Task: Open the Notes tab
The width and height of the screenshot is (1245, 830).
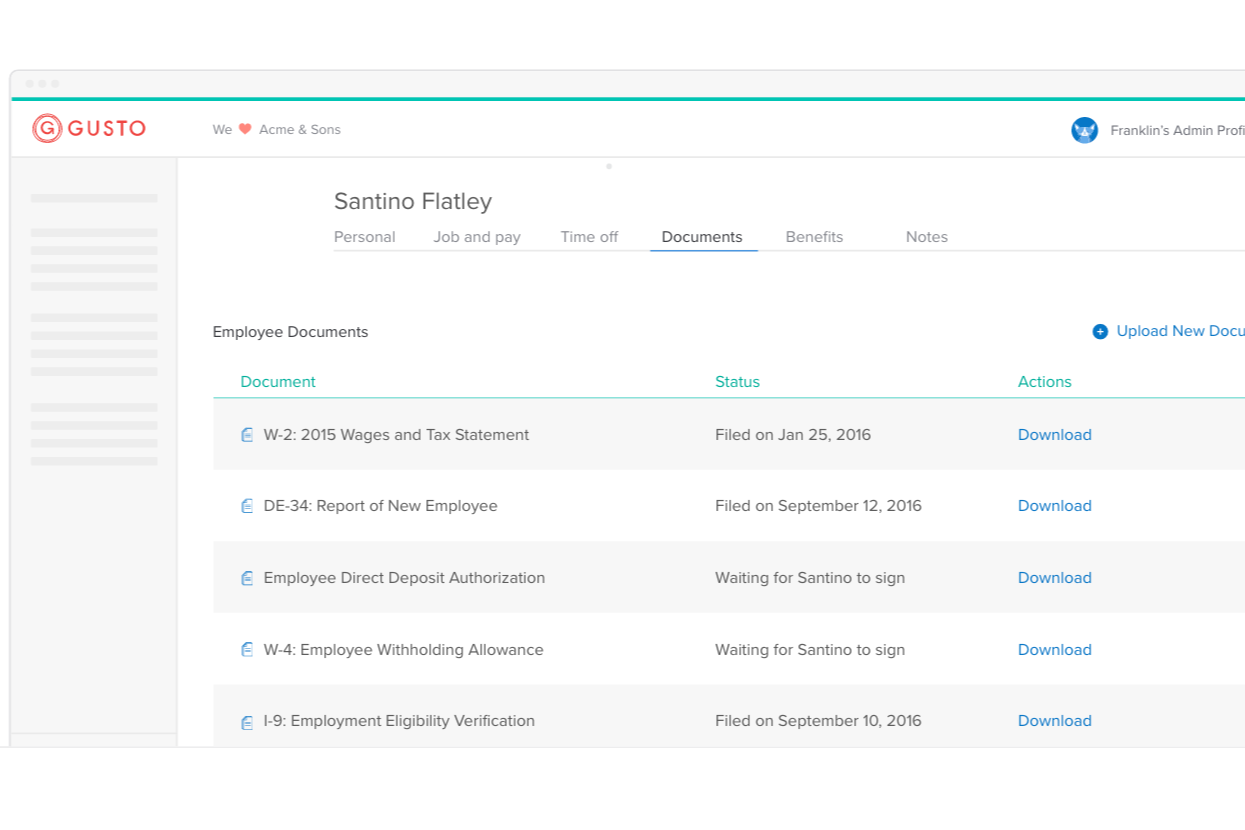Action: pos(926,237)
